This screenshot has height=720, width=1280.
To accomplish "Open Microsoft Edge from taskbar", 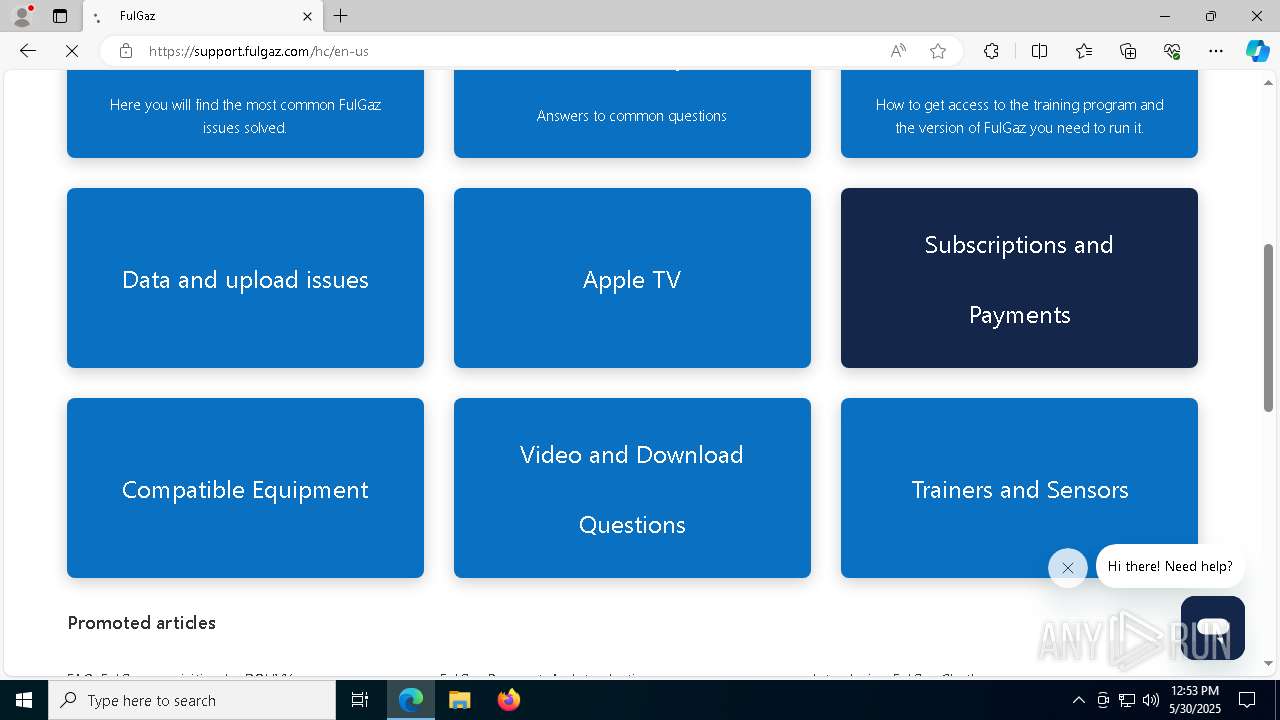I will pos(411,700).
